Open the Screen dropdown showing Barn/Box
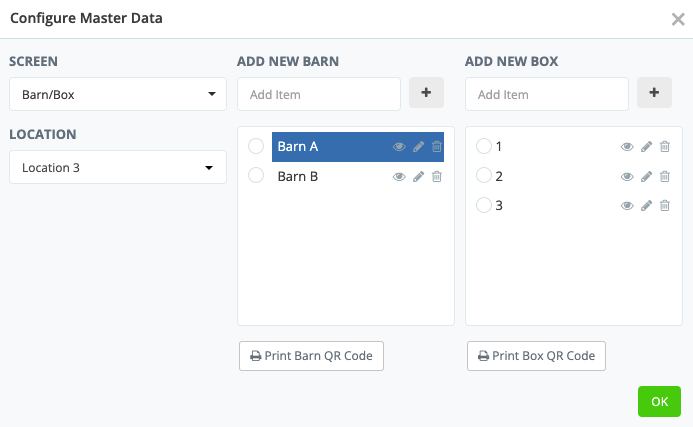 click(x=118, y=95)
